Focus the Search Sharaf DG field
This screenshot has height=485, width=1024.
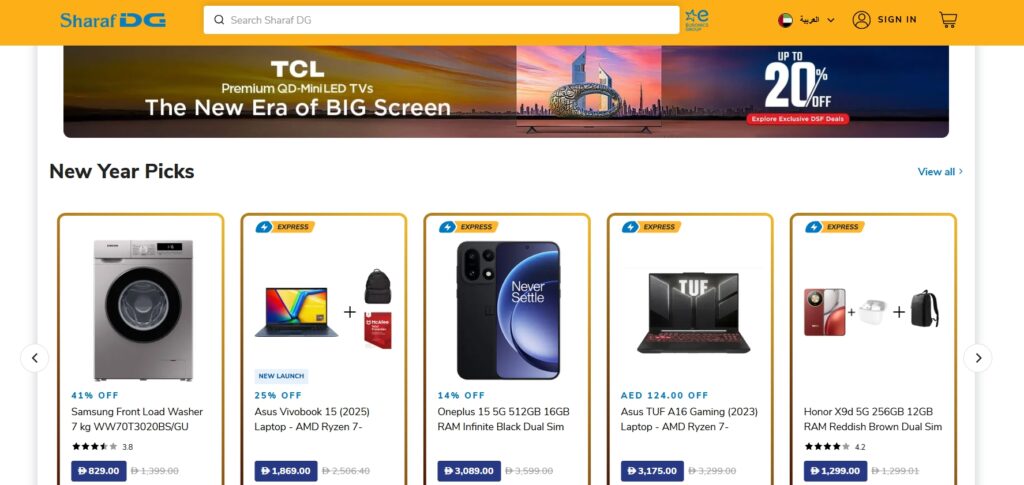[441, 20]
